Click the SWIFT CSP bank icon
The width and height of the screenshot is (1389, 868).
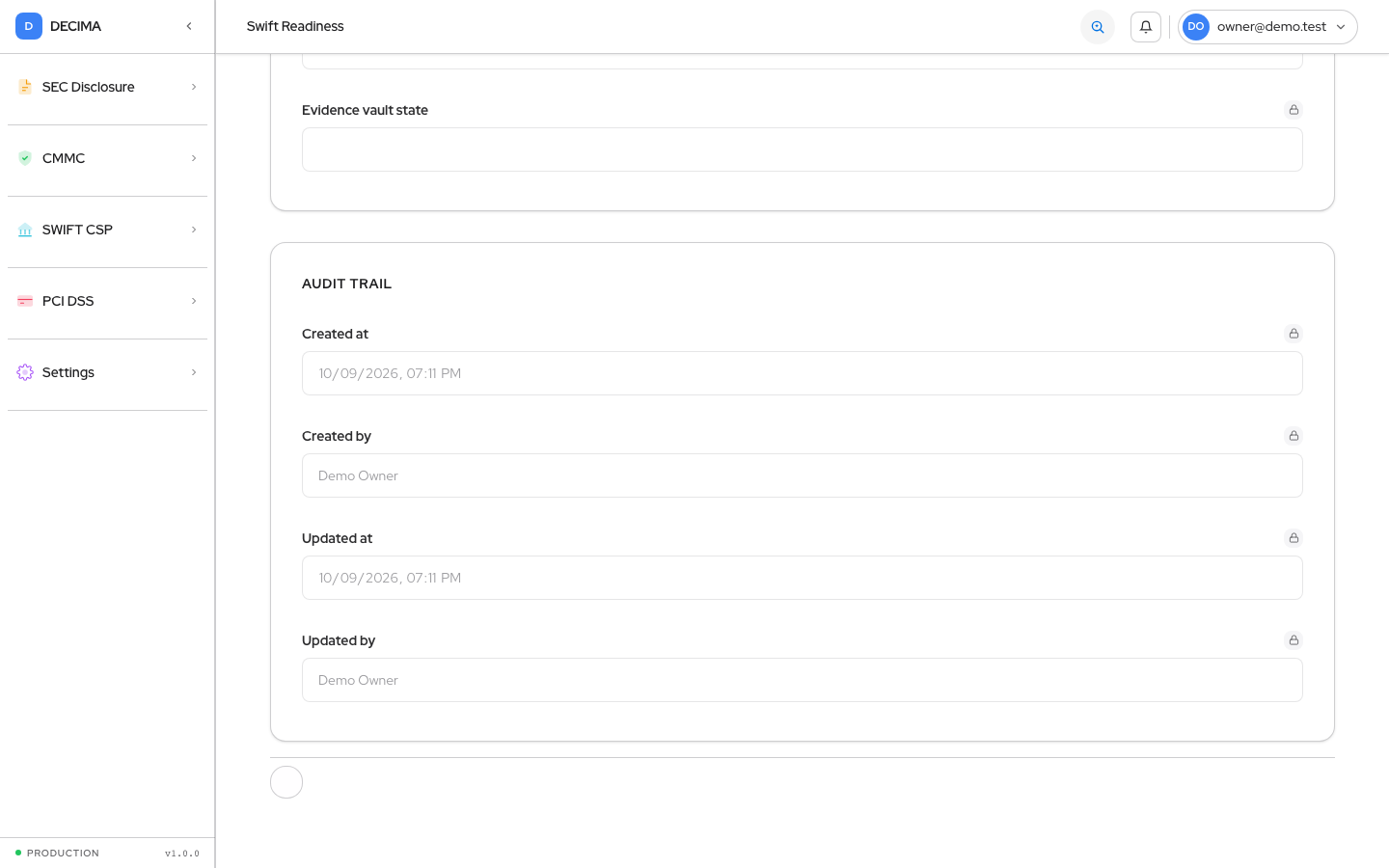25,230
